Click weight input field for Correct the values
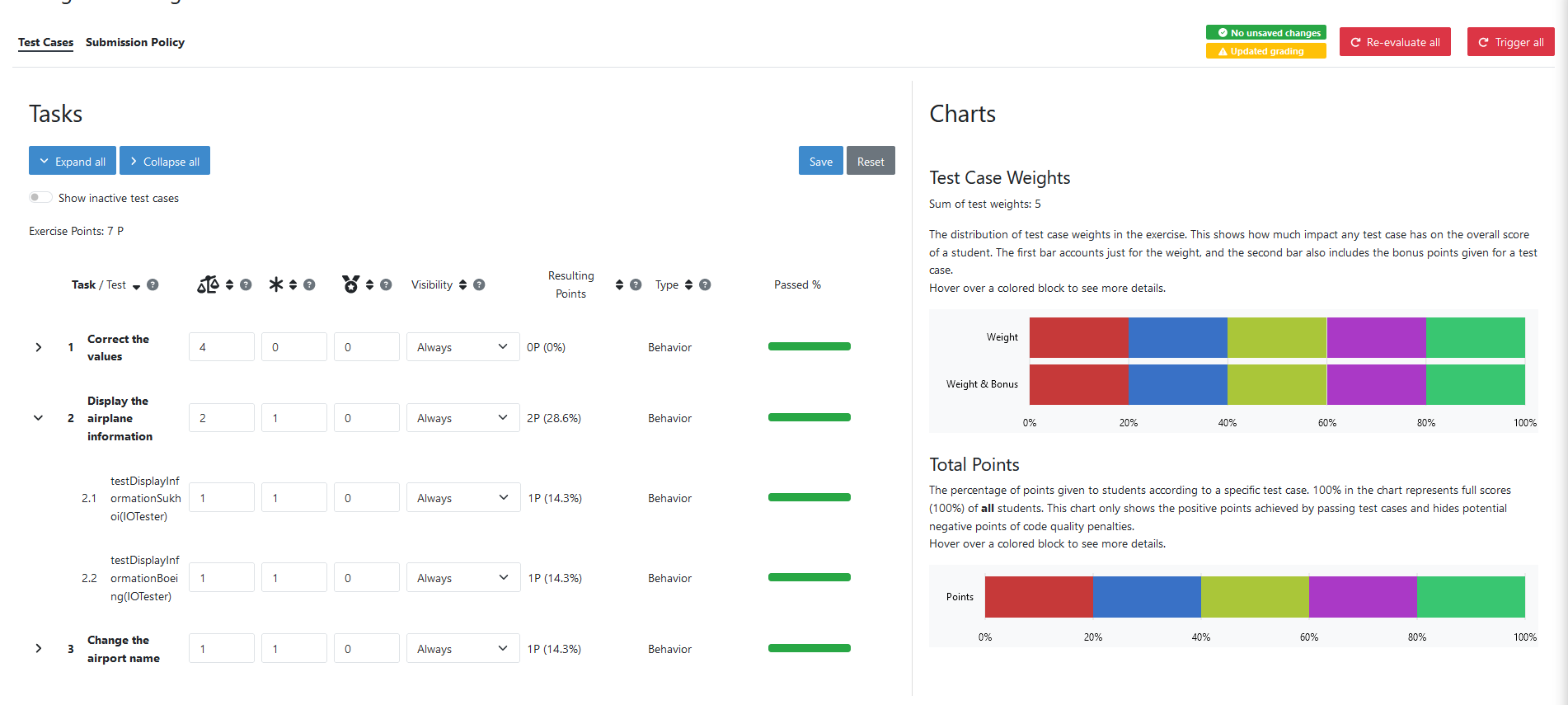This screenshot has height=705, width=1568. click(221, 347)
